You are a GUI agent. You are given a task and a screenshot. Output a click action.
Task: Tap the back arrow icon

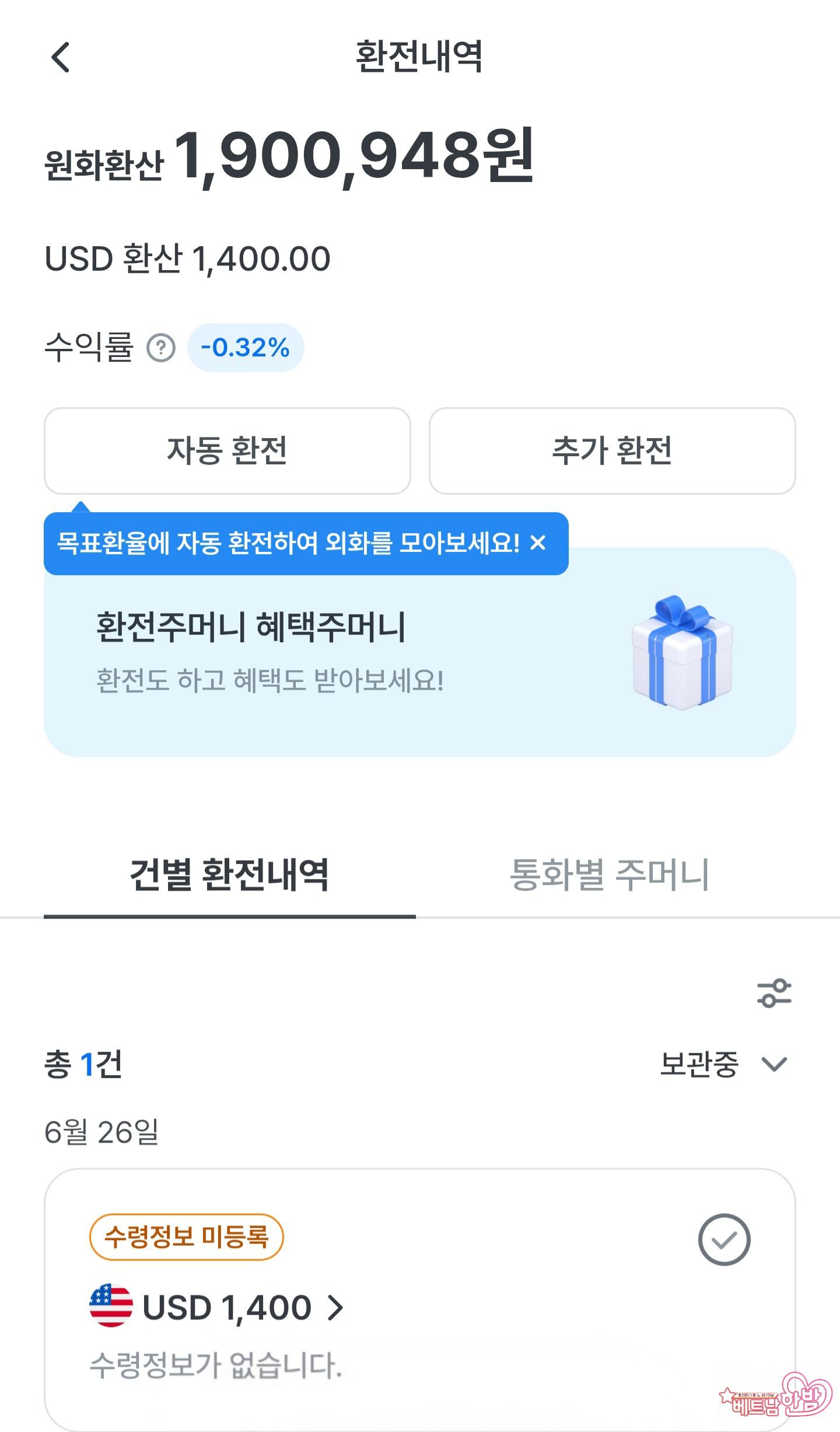[61, 57]
